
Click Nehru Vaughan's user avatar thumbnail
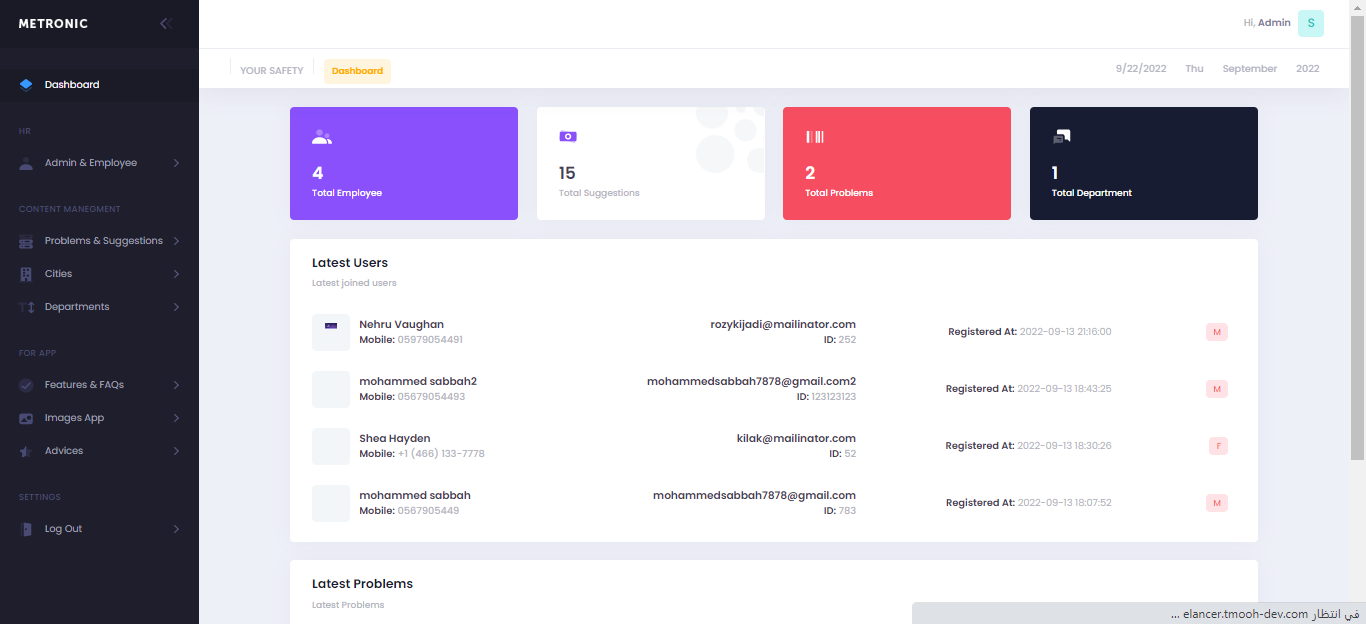click(331, 332)
